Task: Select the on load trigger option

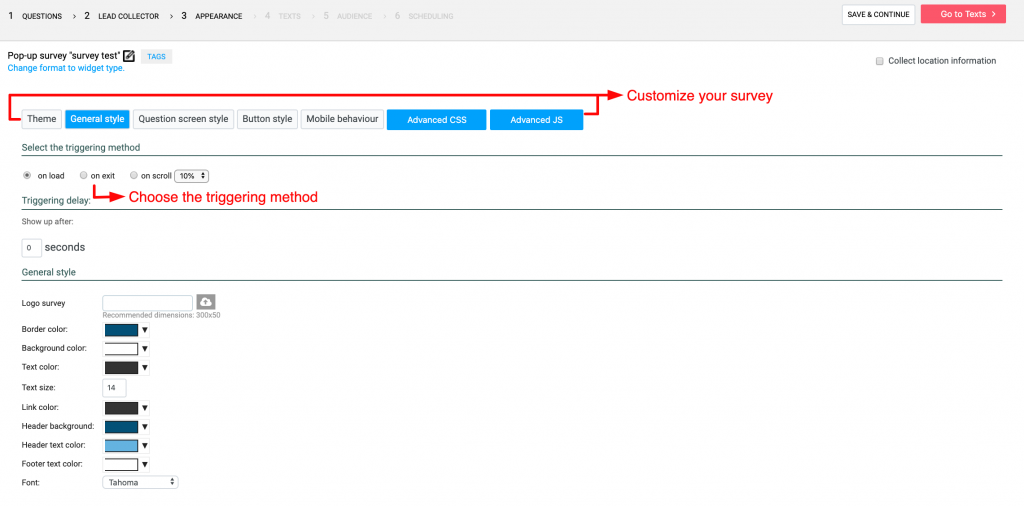Action: 27,176
